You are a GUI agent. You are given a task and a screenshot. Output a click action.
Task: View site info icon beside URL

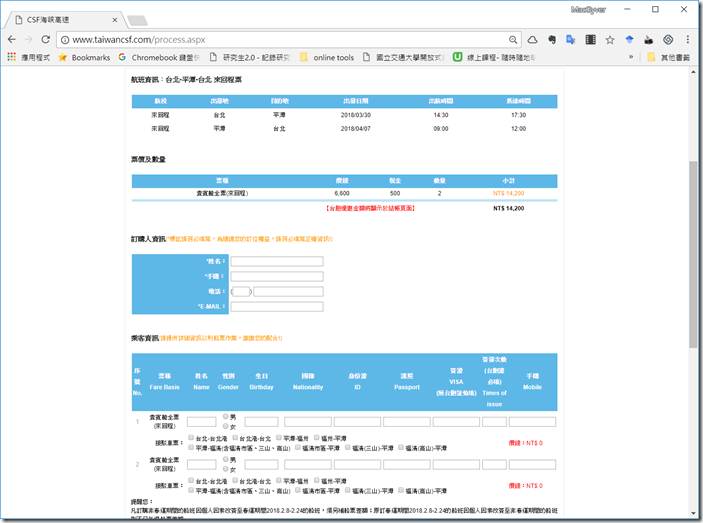tap(65, 40)
